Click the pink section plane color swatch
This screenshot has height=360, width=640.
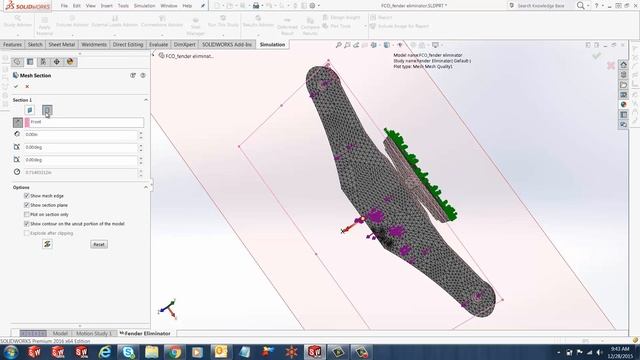pyautogui.click(x=27, y=122)
